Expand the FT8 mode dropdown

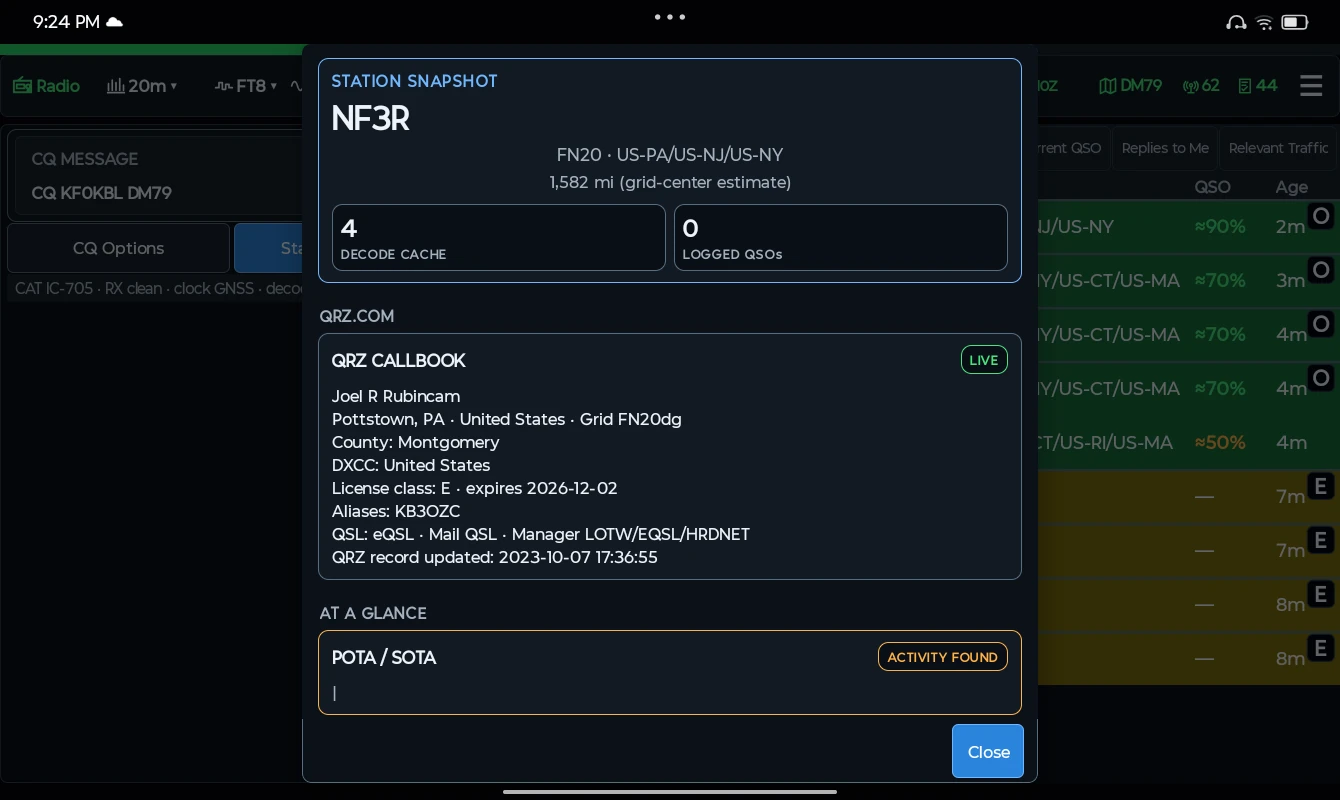click(246, 86)
